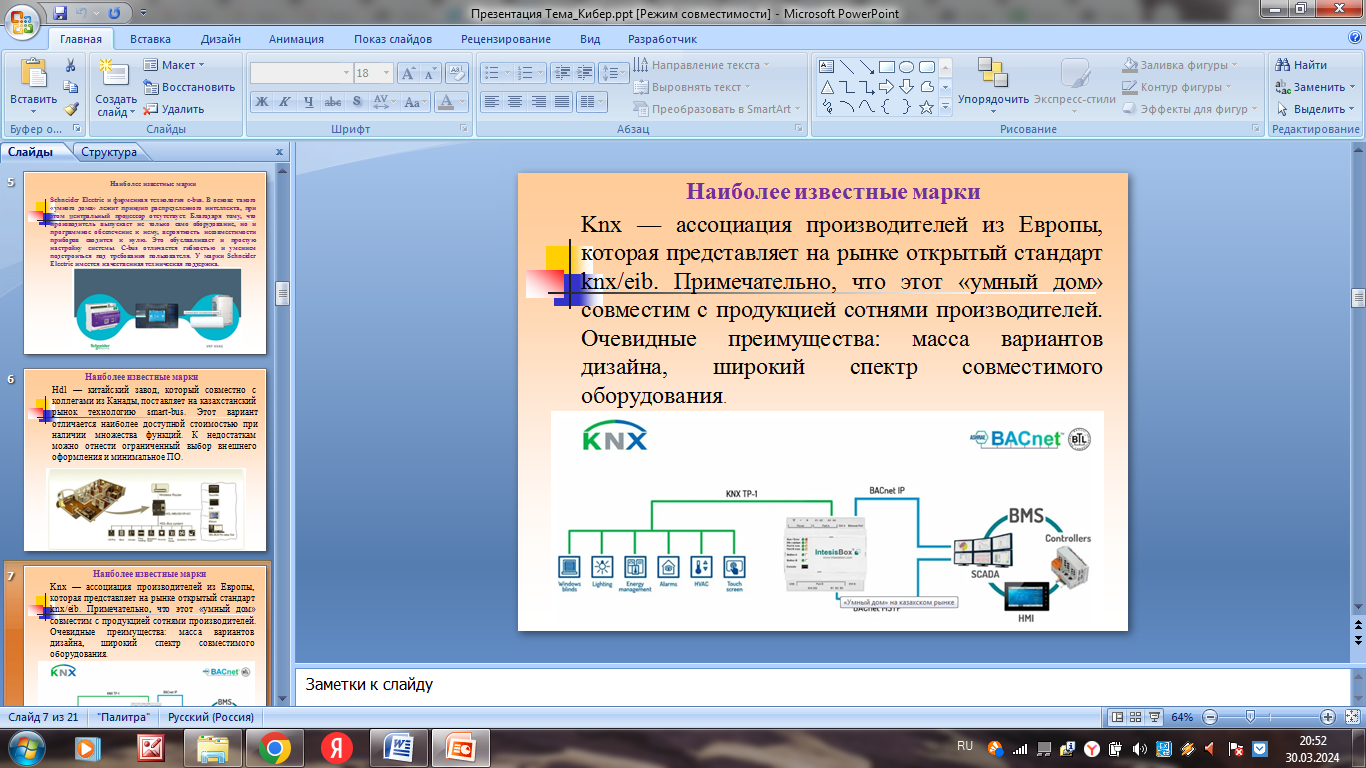
Task: Increase list indent level
Action: [x=584, y=73]
